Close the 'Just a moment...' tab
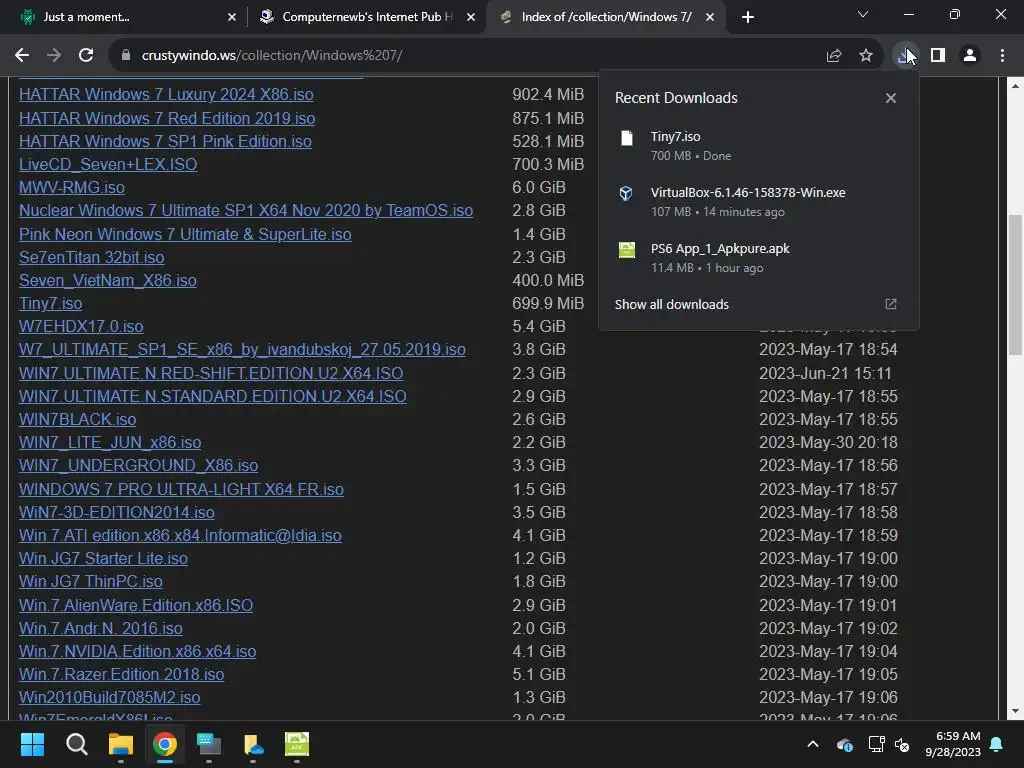The image size is (1024, 768). pyautogui.click(x=232, y=17)
